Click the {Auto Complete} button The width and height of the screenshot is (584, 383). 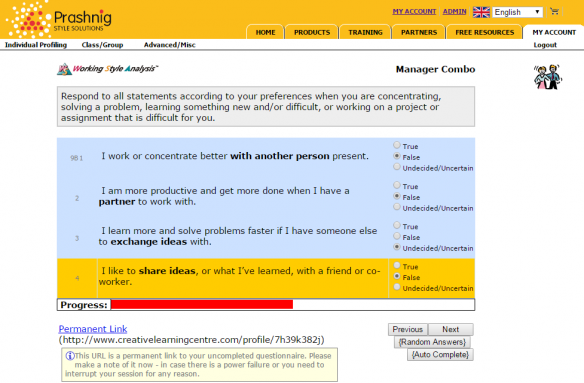[440, 354]
